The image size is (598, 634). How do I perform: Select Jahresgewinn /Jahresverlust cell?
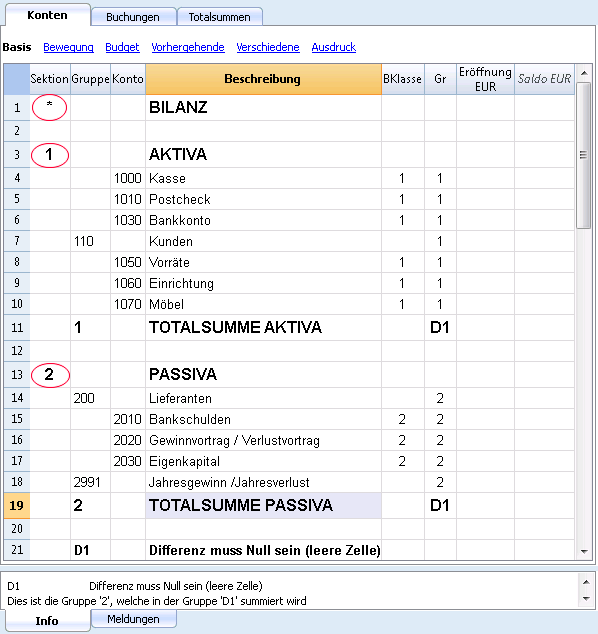tap(263, 482)
